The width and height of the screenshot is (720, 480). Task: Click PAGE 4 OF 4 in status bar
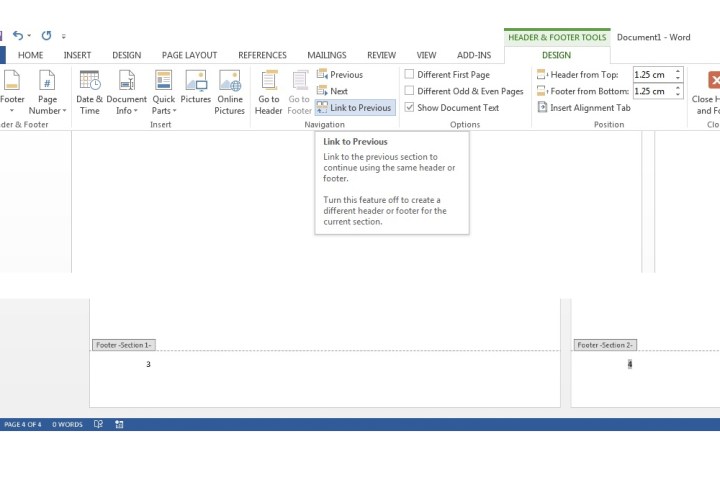click(x=22, y=424)
